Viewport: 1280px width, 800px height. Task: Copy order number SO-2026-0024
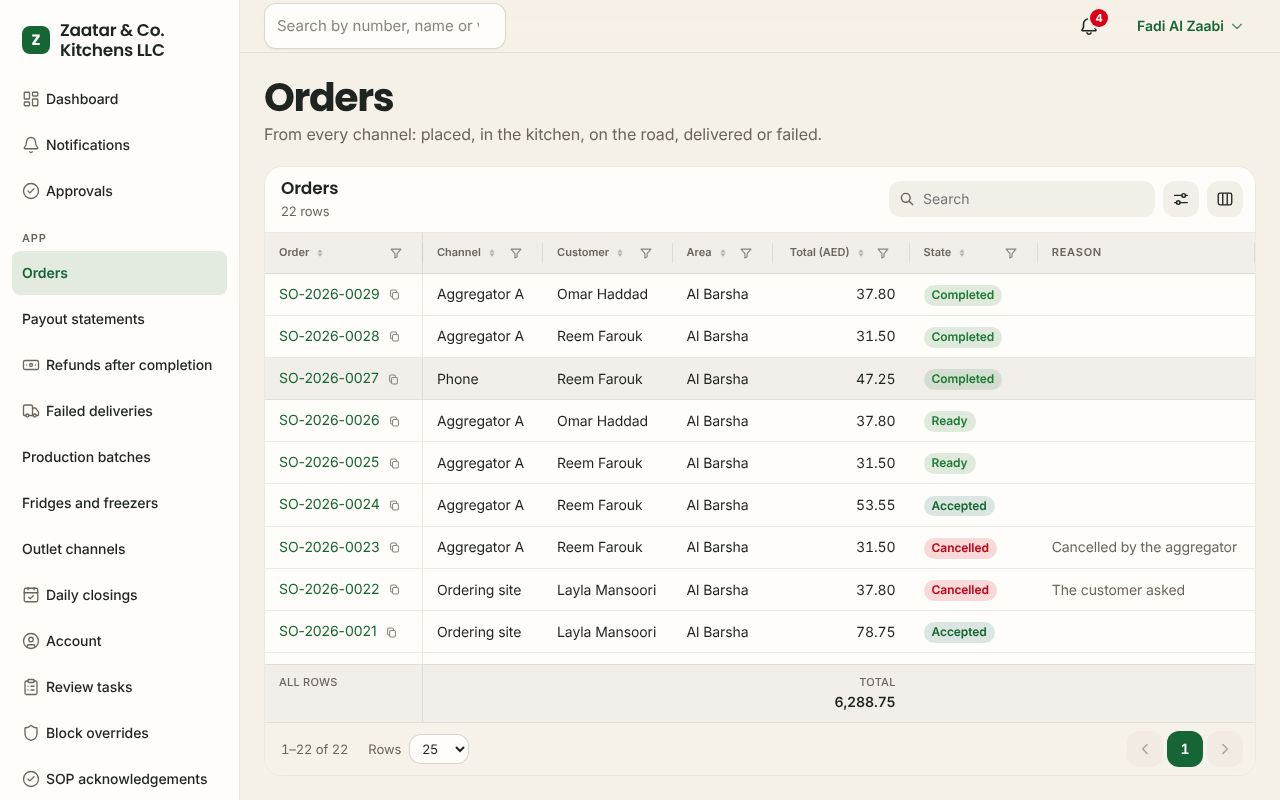(x=394, y=505)
